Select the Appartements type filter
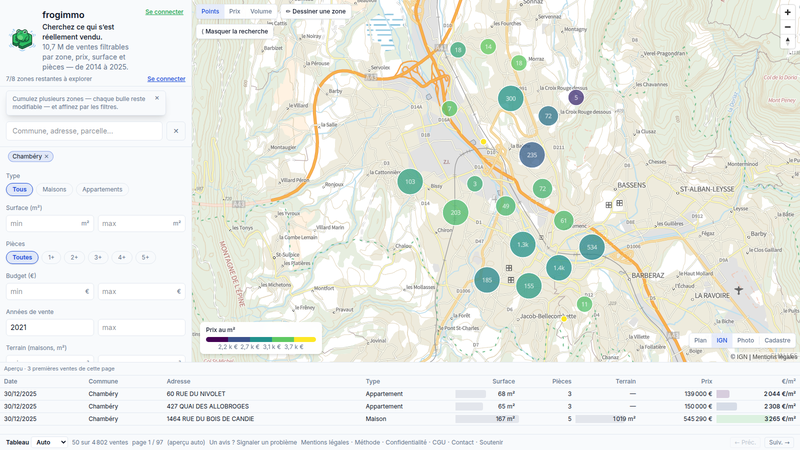 pos(102,189)
